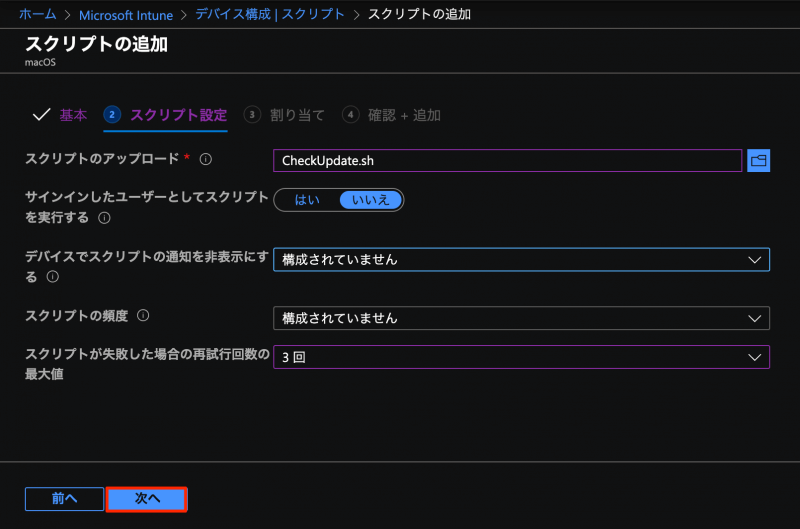This screenshot has width=800, height=529.
Task: Click step 4 circle icon for 確認 + 追加
Action: pos(350,115)
